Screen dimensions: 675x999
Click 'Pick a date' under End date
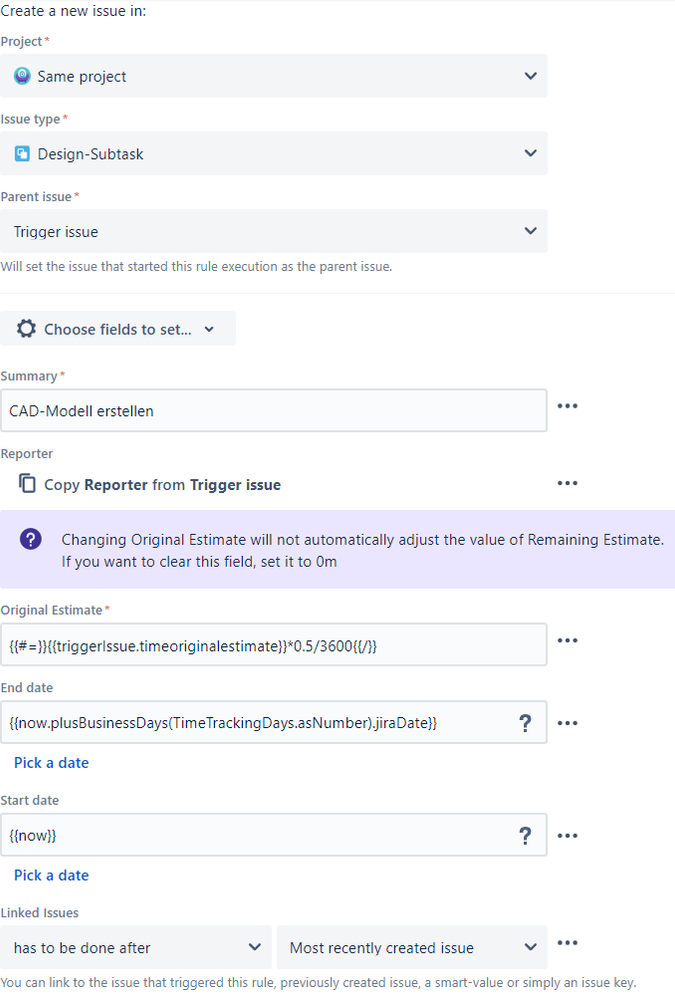[x=51, y=762]
